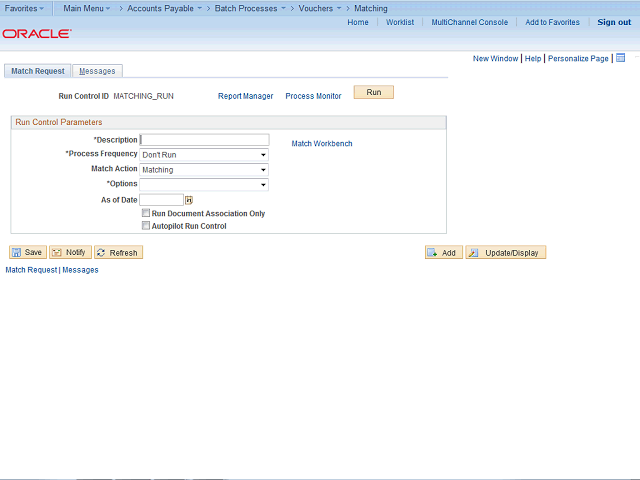Open the Main Menu dropdown

point(87,8)
